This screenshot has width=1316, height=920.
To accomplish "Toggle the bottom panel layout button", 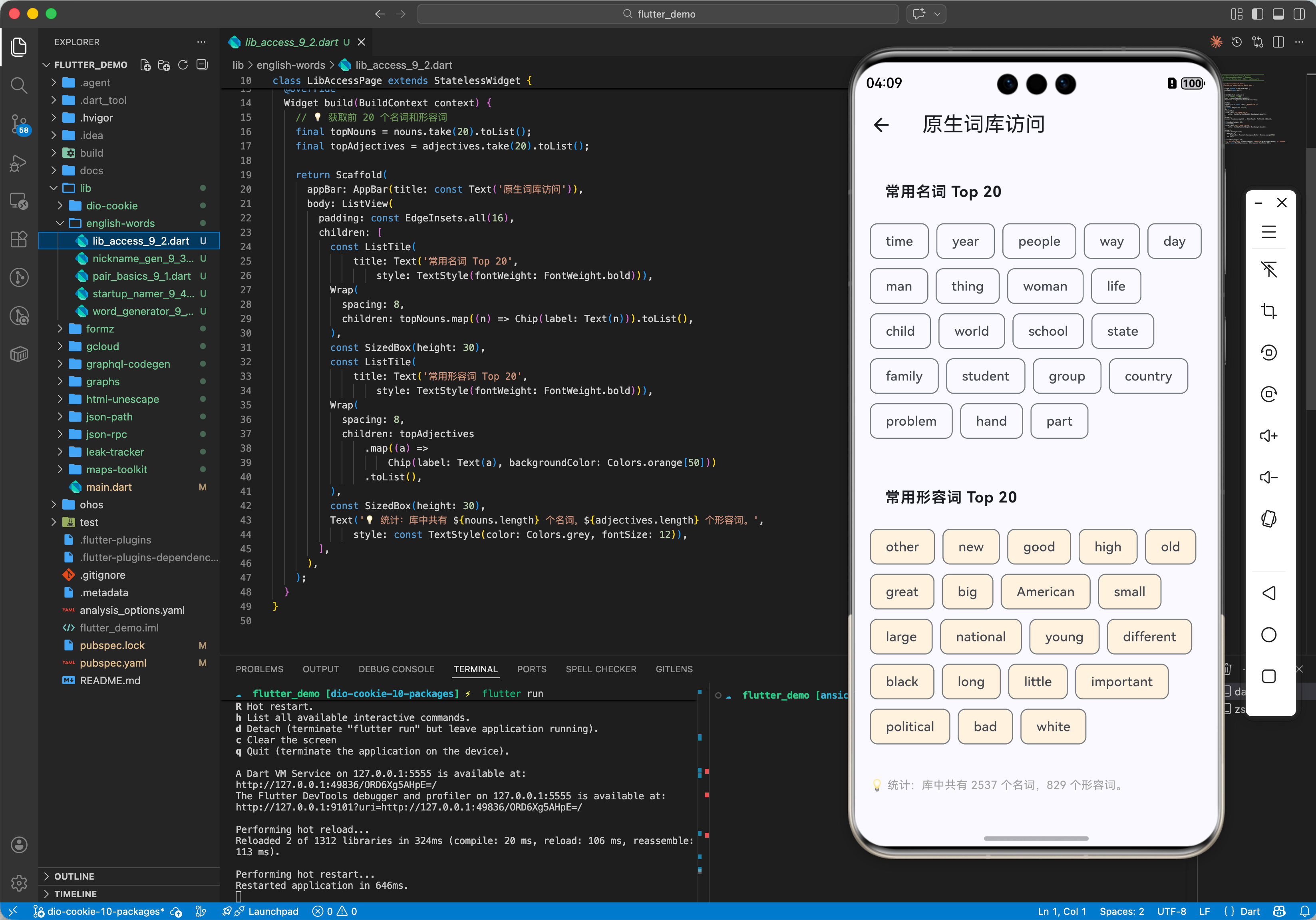I will pos(1278,14).
